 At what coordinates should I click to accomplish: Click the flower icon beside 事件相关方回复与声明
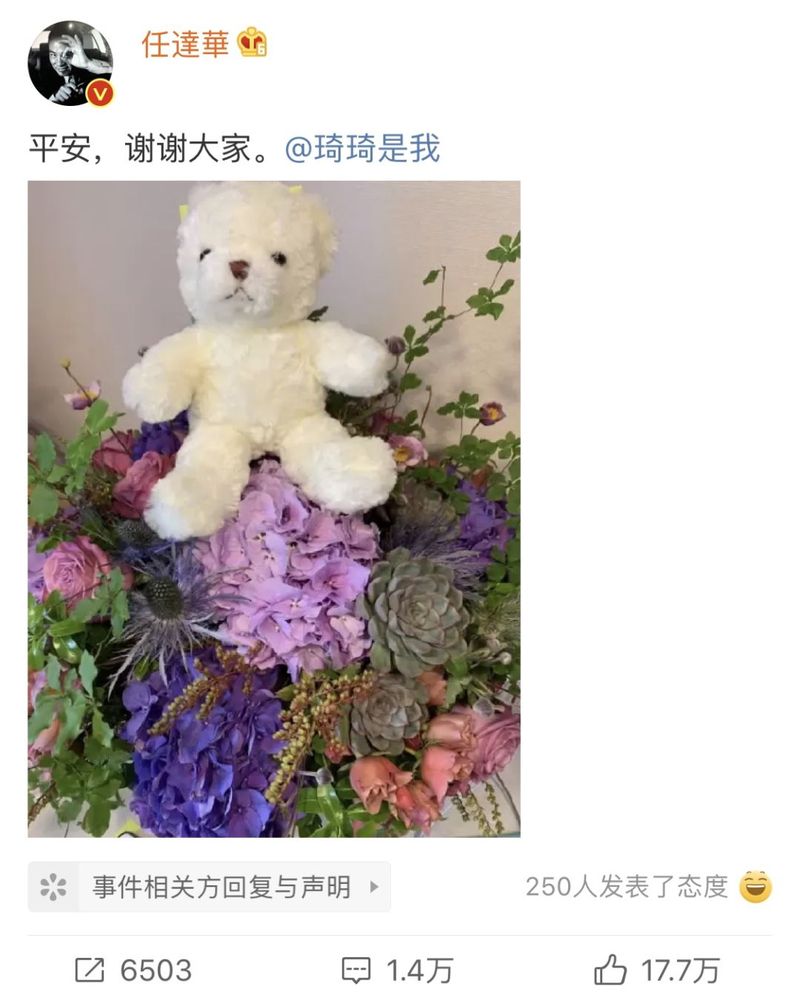coord(53,887)
